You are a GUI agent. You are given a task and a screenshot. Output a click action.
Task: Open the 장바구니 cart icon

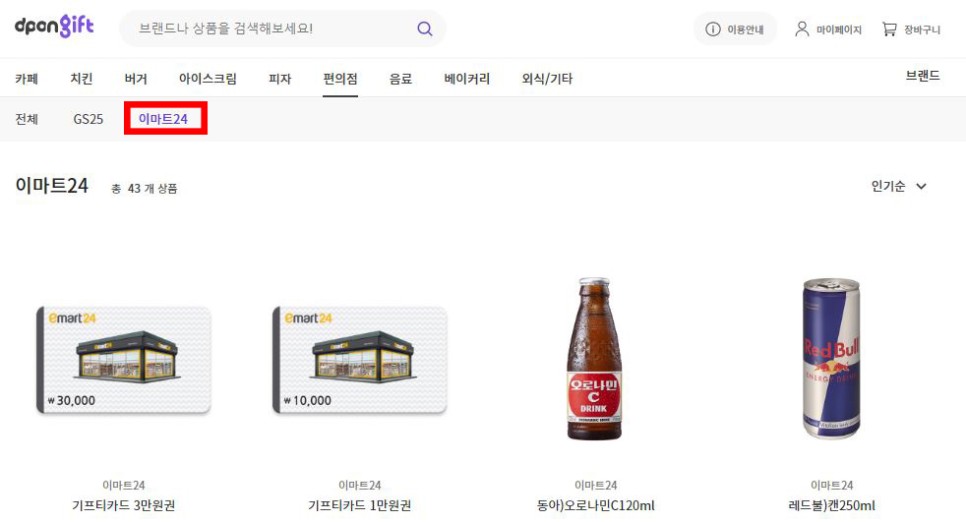(889, 29)
